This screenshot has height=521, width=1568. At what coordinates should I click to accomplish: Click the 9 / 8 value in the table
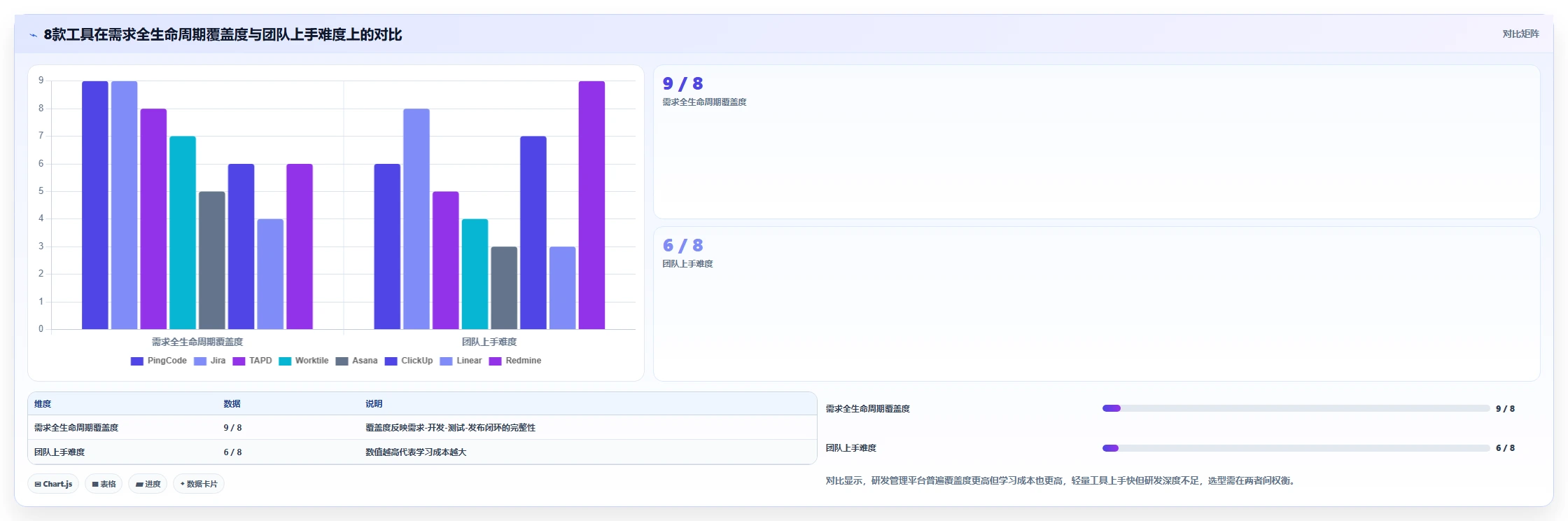click(x=232, y=428)
